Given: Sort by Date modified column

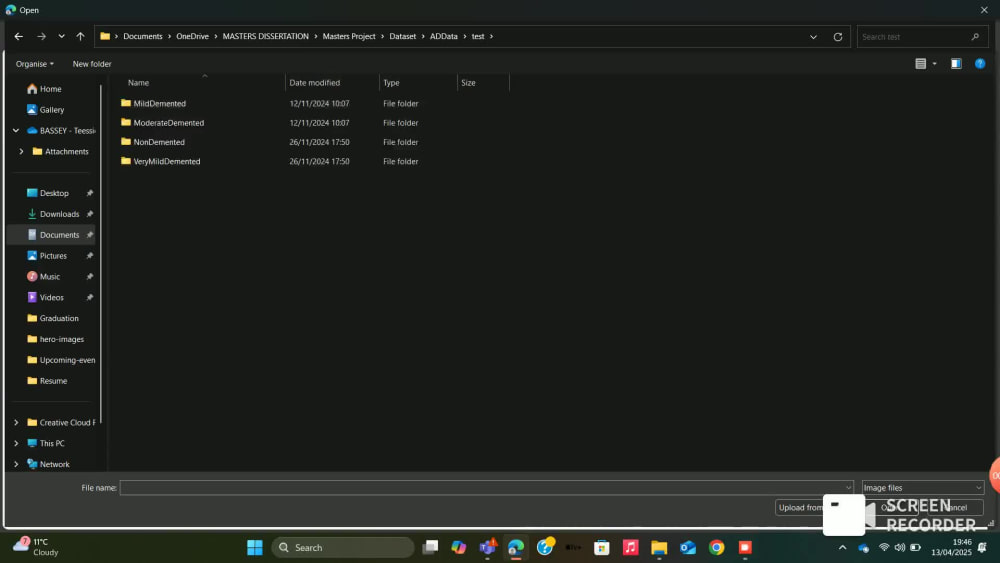Looking at the screenshot, I should click(x=314, y=83).
